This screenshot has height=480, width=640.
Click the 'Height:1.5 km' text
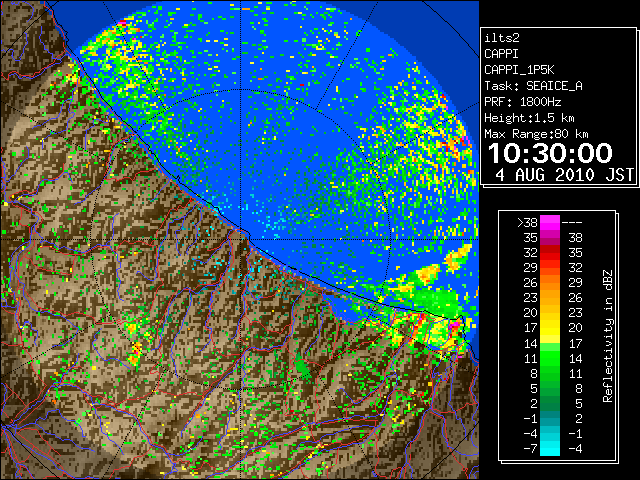click(x=529, y=118)
